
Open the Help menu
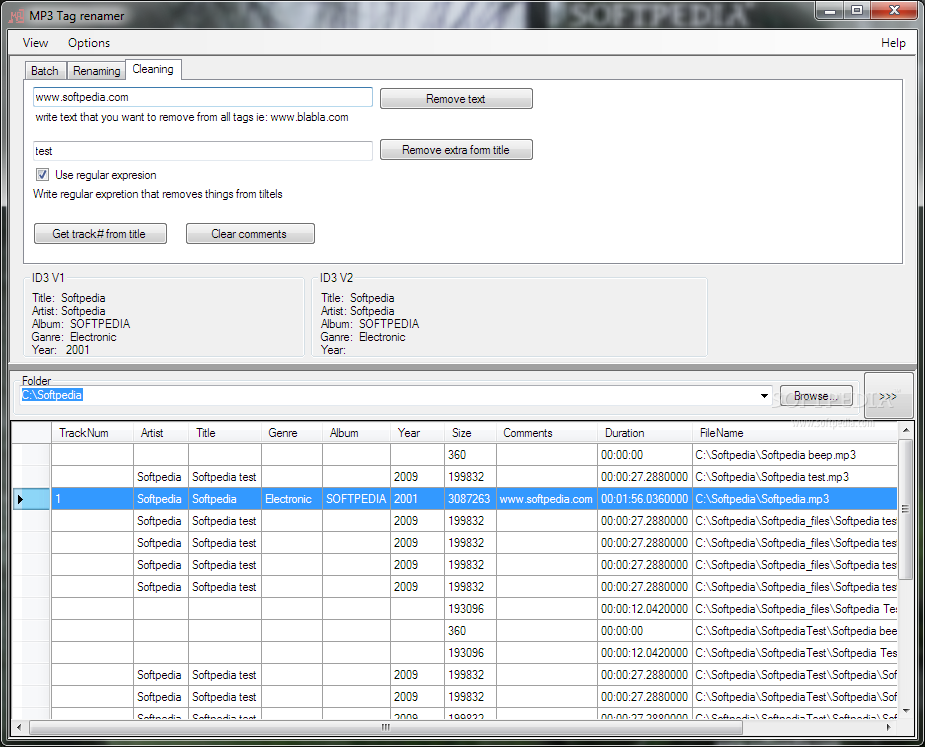coord(893,43)
